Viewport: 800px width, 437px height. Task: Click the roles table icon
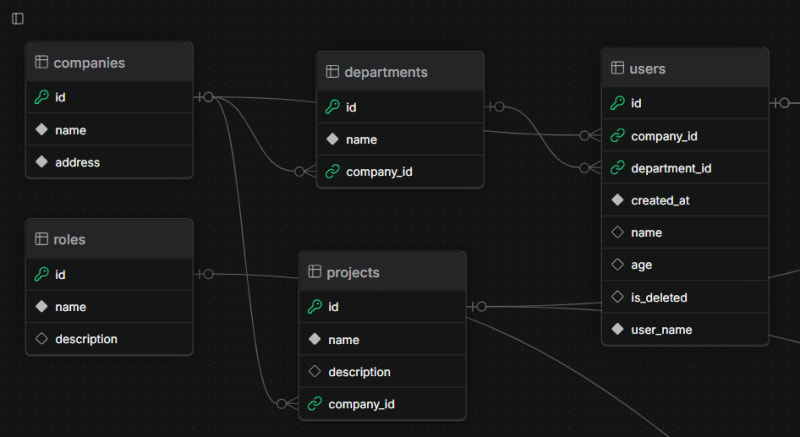tap(42, 239)
